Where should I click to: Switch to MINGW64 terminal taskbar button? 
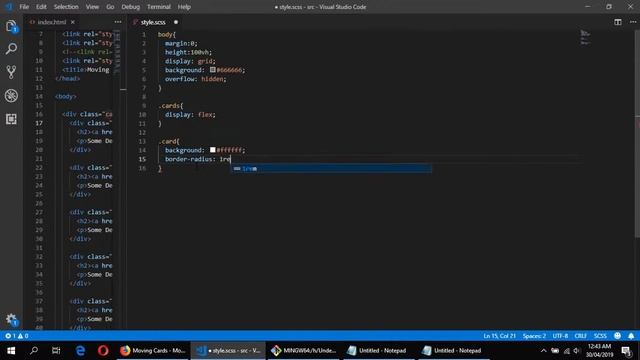304,350
